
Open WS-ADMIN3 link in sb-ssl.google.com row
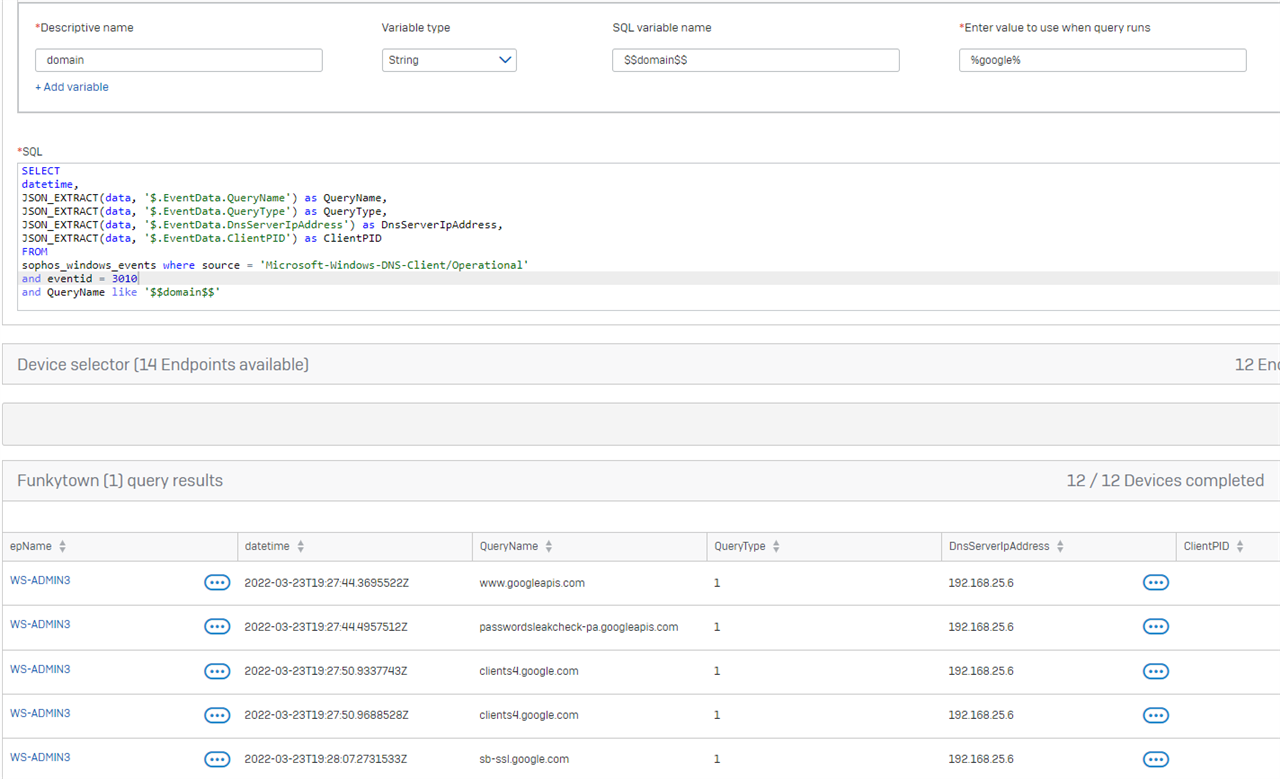(x=40, y=757)
